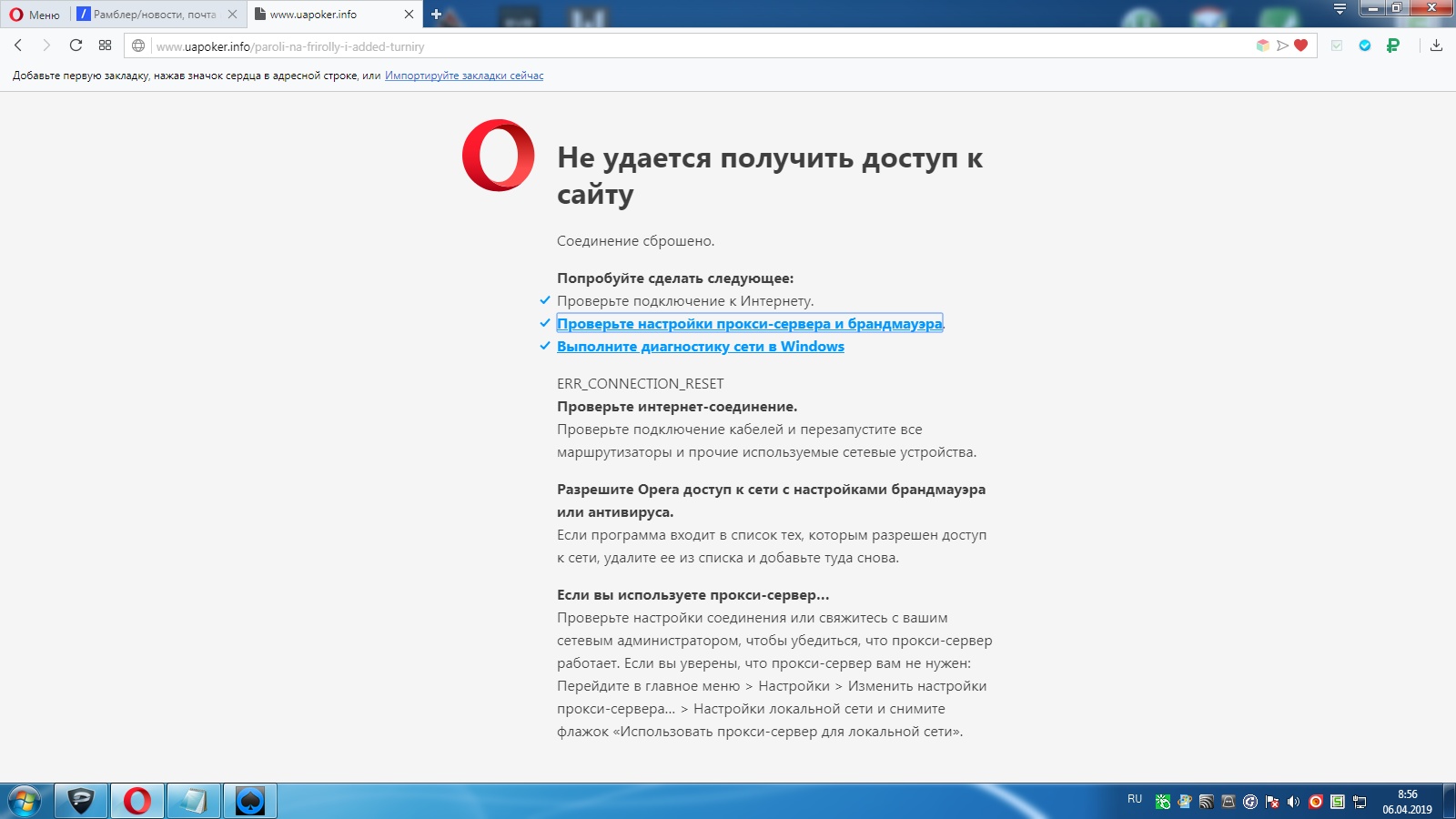Click the Opera taskbar button
The width and height of the screenshot is (1456, 819).
tap(137, 802)
